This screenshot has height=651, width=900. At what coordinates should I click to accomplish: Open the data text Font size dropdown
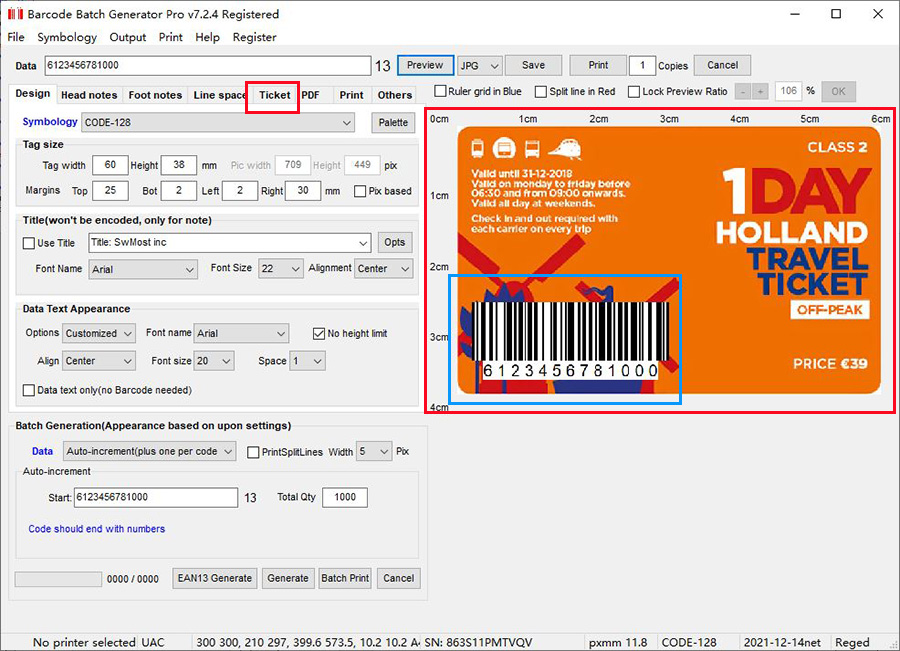tap(214, 361)
